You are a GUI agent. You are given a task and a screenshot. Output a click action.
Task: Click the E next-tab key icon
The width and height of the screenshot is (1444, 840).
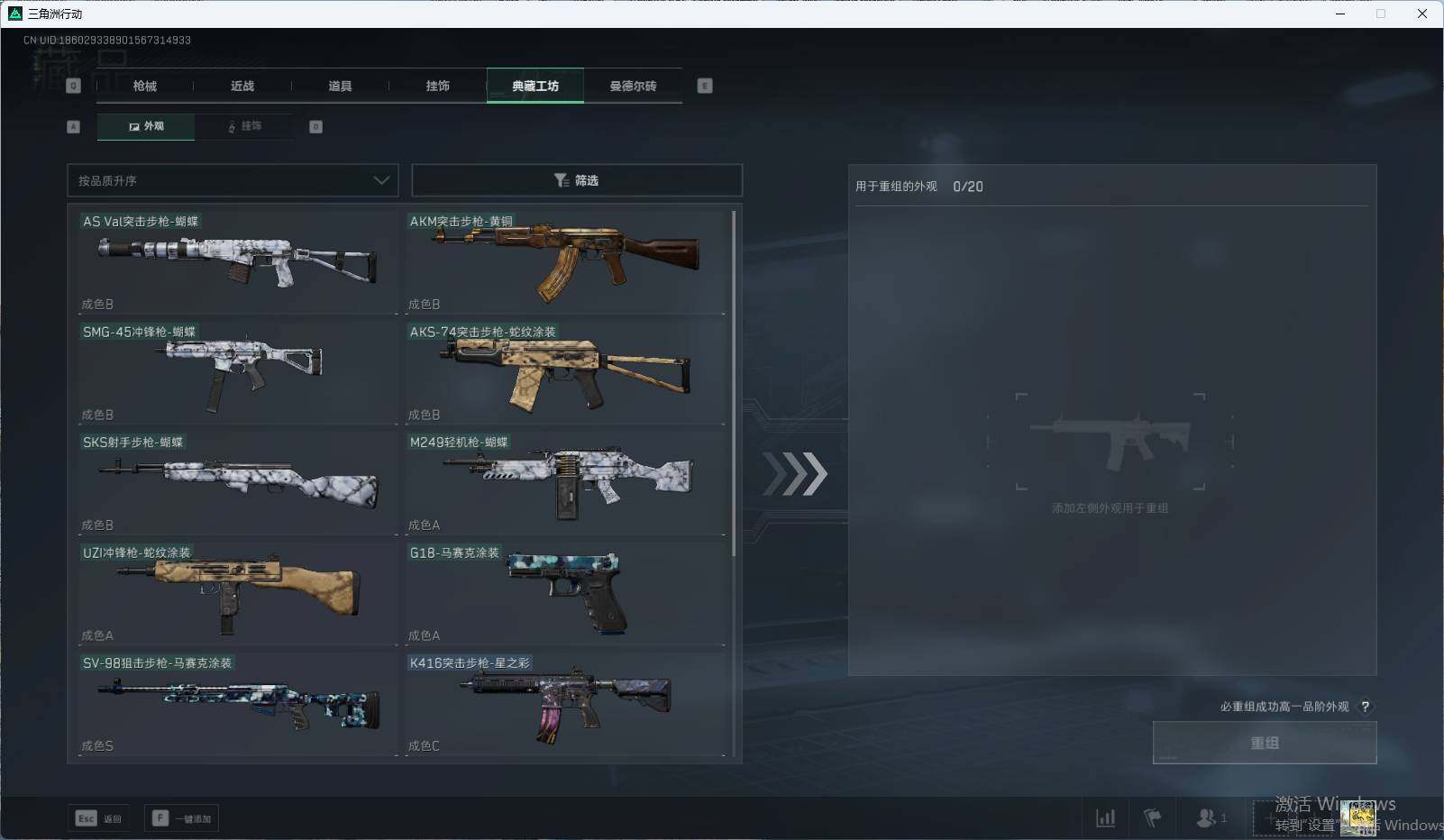[x=705, y=86]
